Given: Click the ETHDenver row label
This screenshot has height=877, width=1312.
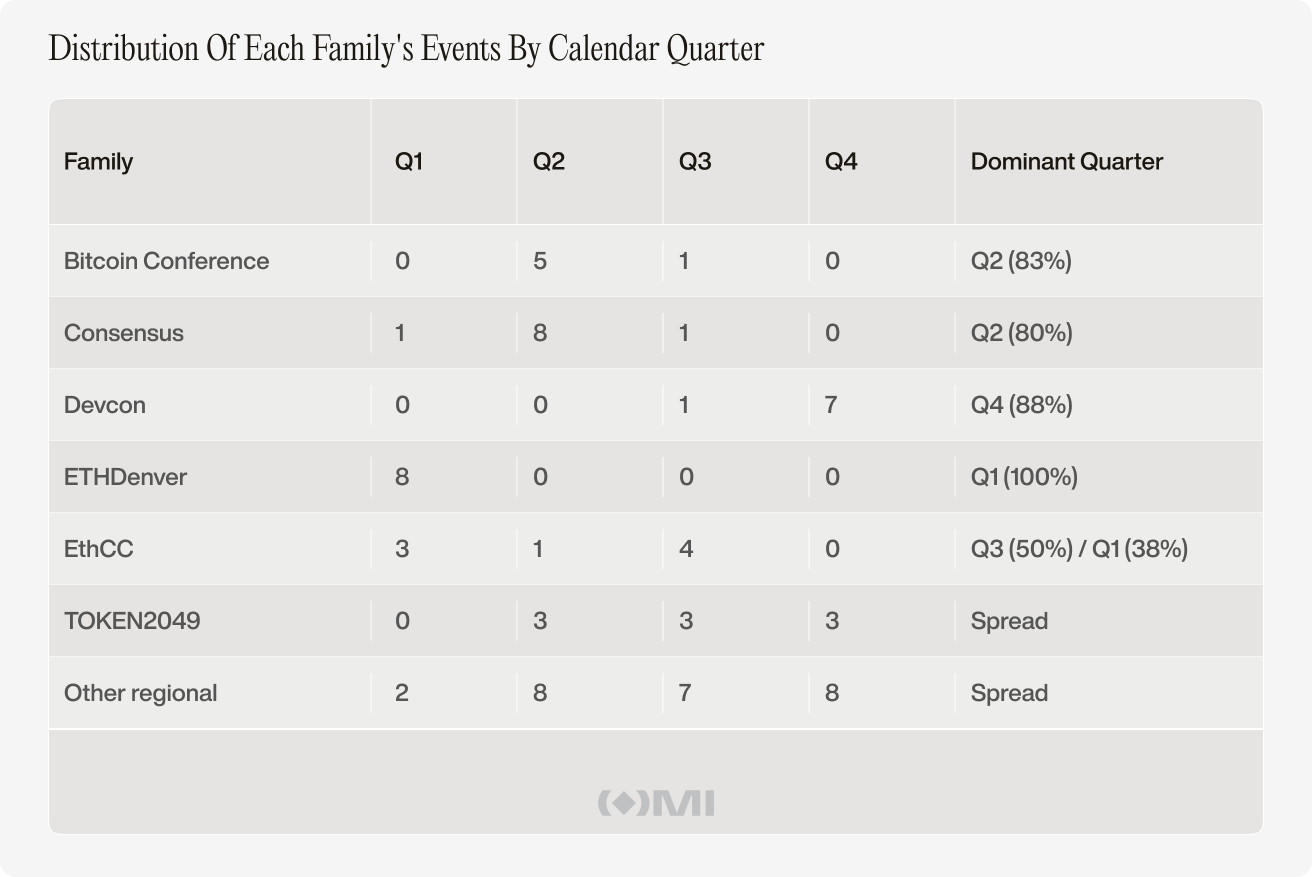Looking at the screenshot, I should (125, 477).
